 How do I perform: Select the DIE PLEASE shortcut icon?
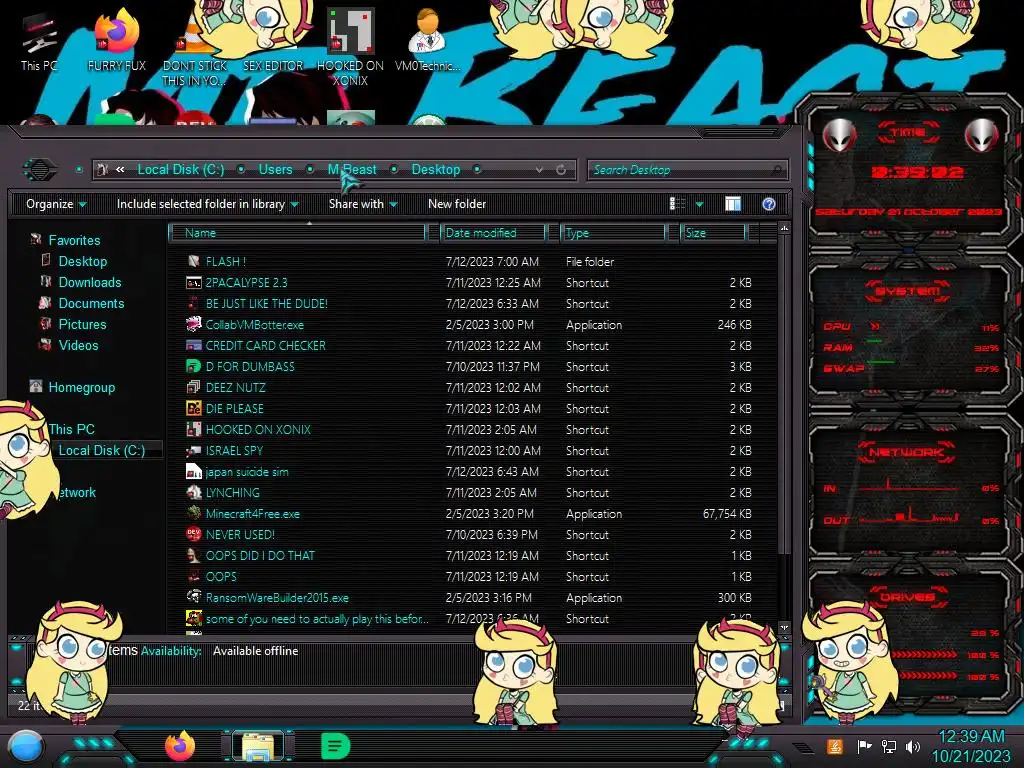pyautogui.click(x=193, y=408)
